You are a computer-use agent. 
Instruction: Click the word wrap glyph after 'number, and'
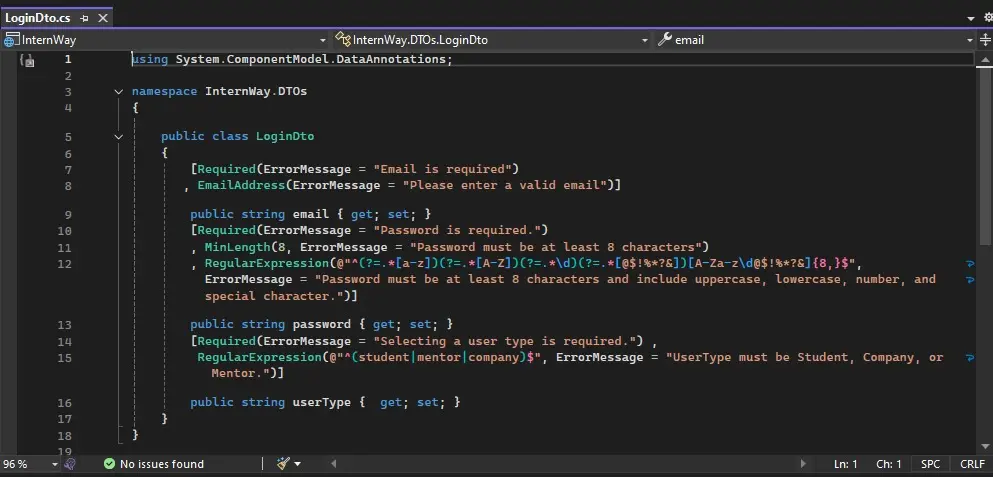coord(970,279)
